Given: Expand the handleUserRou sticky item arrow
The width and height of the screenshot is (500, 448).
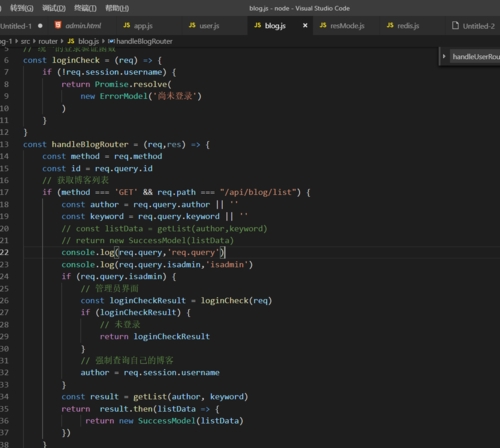Looking at the screenshot, I should click(444, 56).
